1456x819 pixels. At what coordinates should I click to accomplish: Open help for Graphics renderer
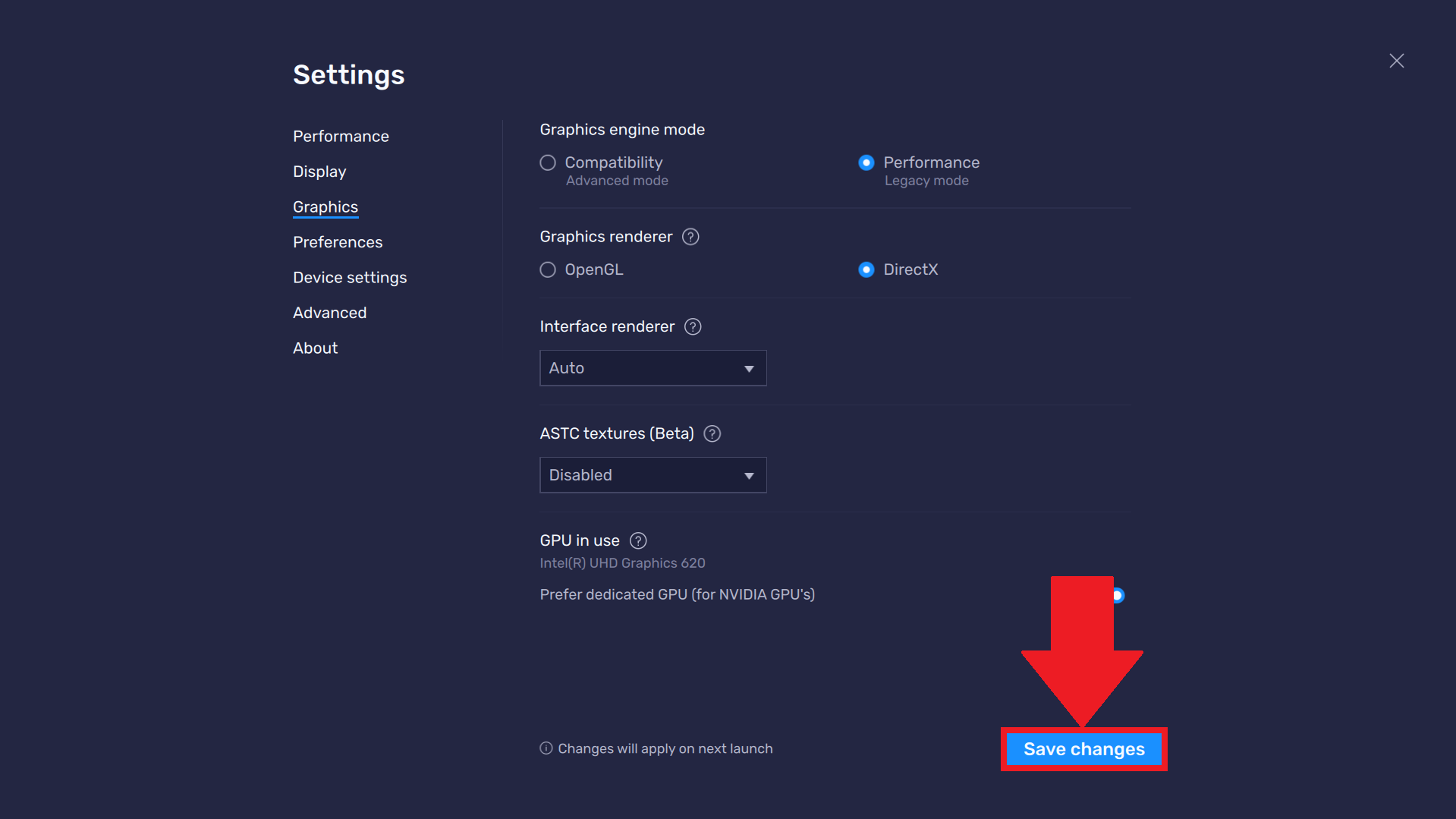click(x=690, y=237)
